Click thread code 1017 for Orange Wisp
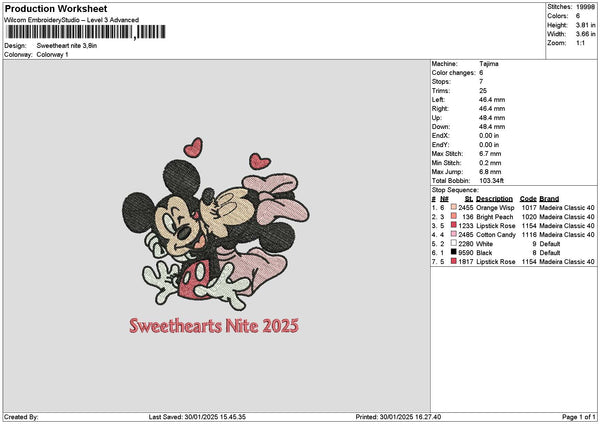 (x=529, y=208)
